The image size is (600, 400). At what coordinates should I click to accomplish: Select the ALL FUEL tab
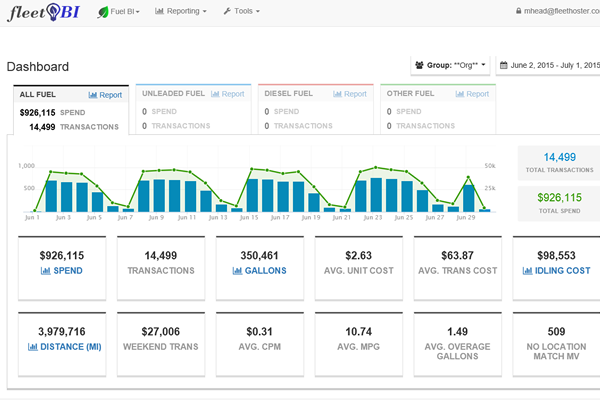pos(71,110)
